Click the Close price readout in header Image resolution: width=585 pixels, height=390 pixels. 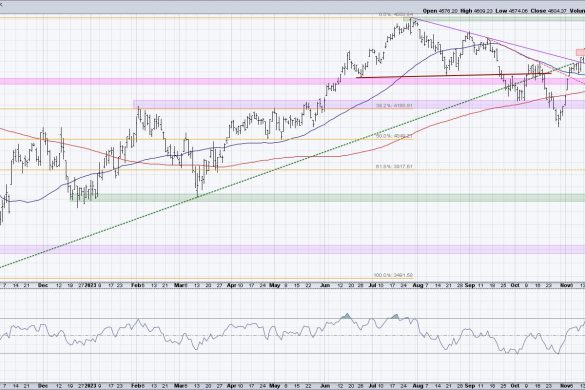548,11
